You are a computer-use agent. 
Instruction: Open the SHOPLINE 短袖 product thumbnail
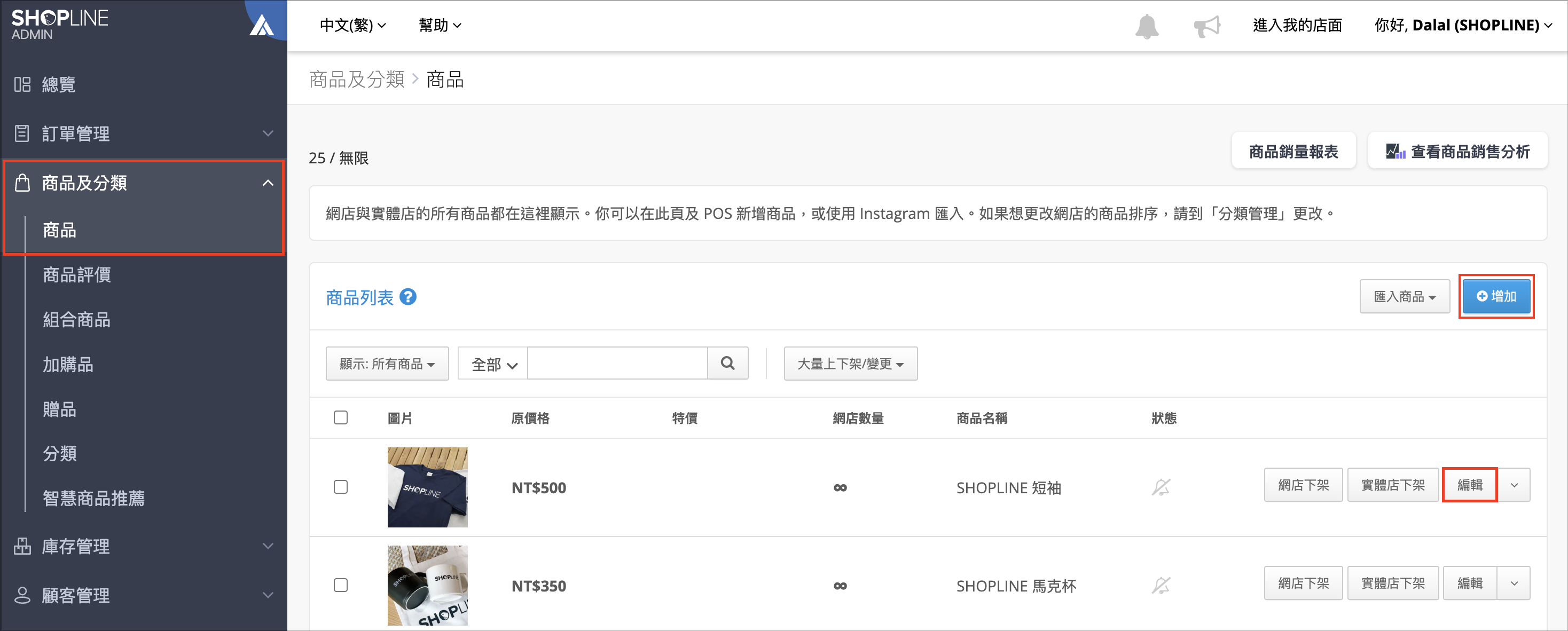[427, 487]
